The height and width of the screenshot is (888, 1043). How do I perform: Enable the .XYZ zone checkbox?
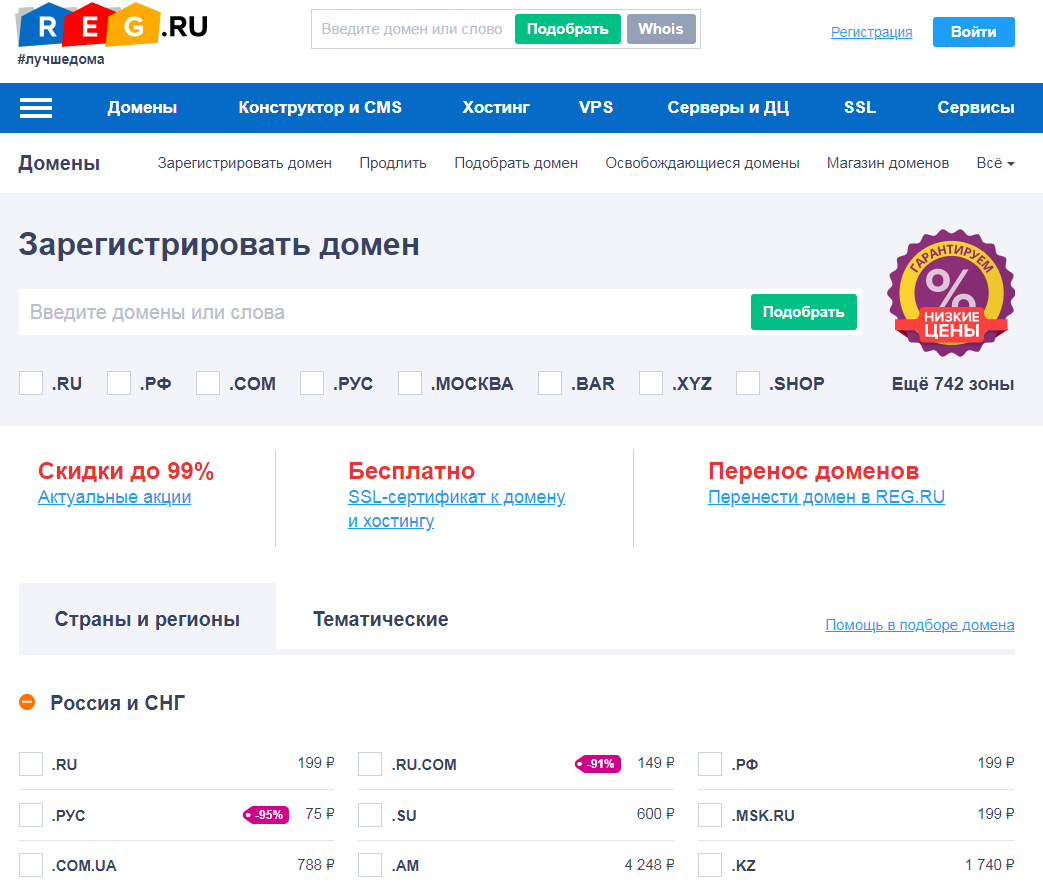coord(651,383)
